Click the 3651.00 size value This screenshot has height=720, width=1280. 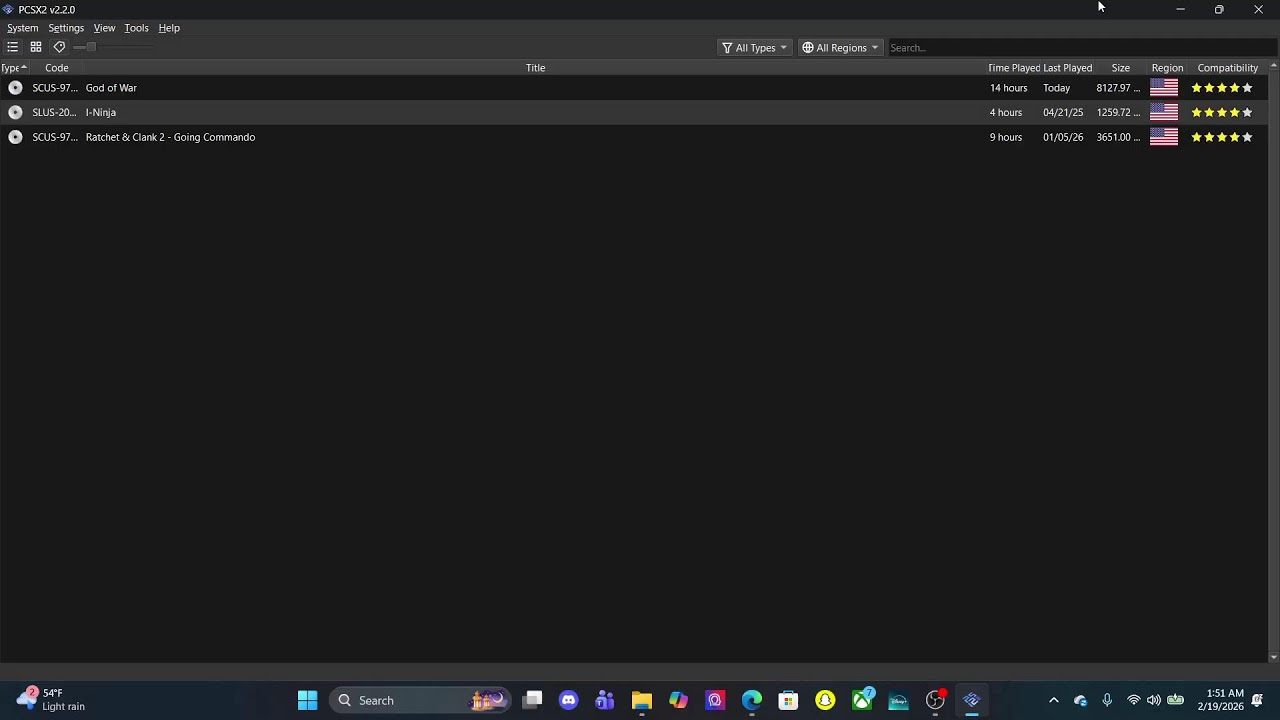1118,137
